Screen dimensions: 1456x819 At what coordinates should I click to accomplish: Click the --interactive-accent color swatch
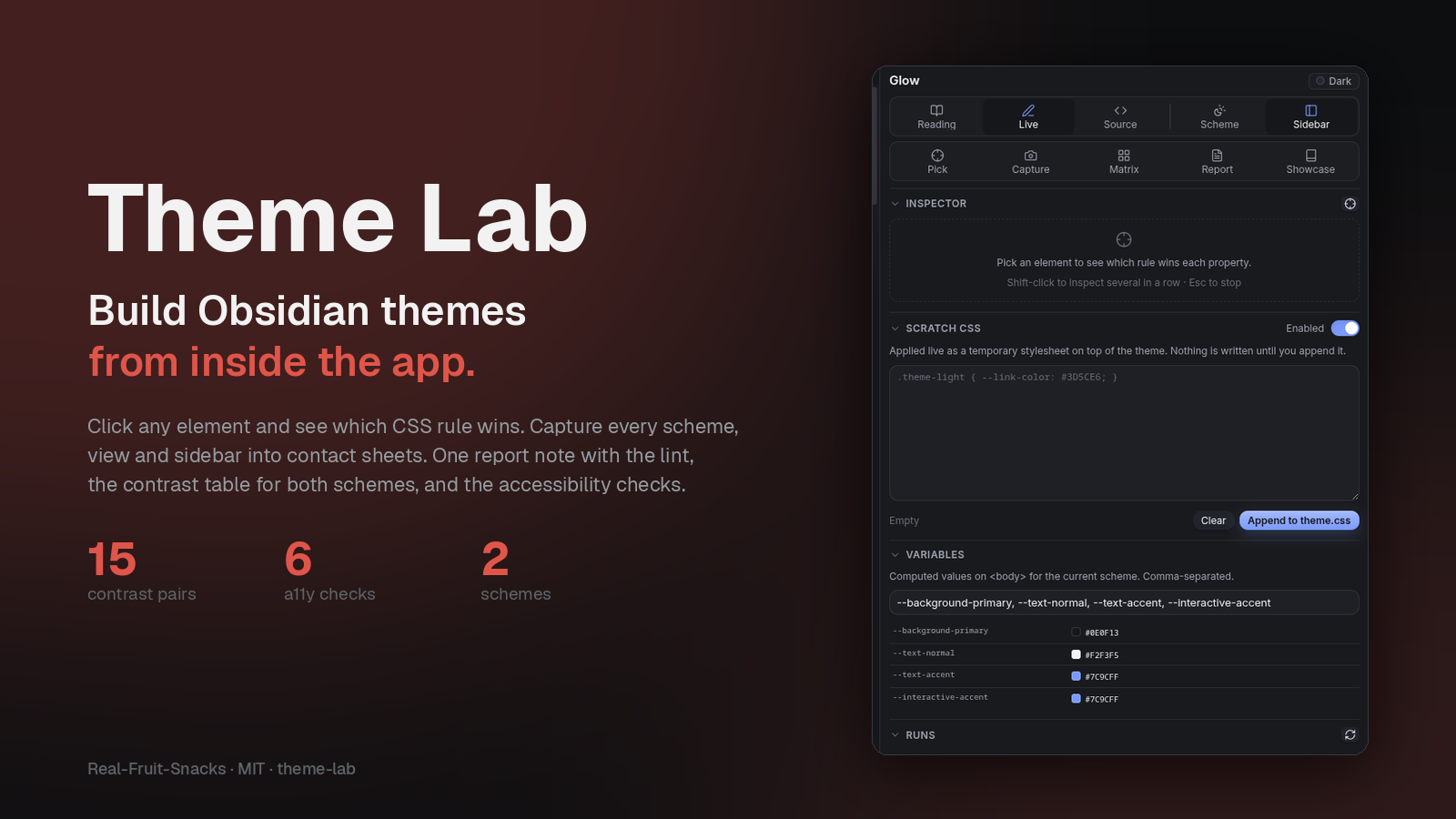point(1076,699)
